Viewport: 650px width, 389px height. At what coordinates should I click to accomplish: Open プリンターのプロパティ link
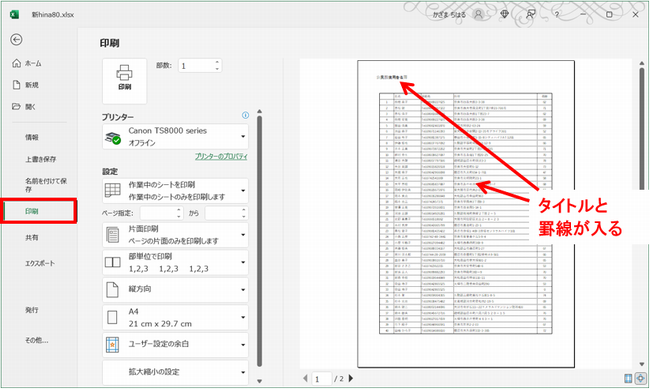(x=221, y=156)
